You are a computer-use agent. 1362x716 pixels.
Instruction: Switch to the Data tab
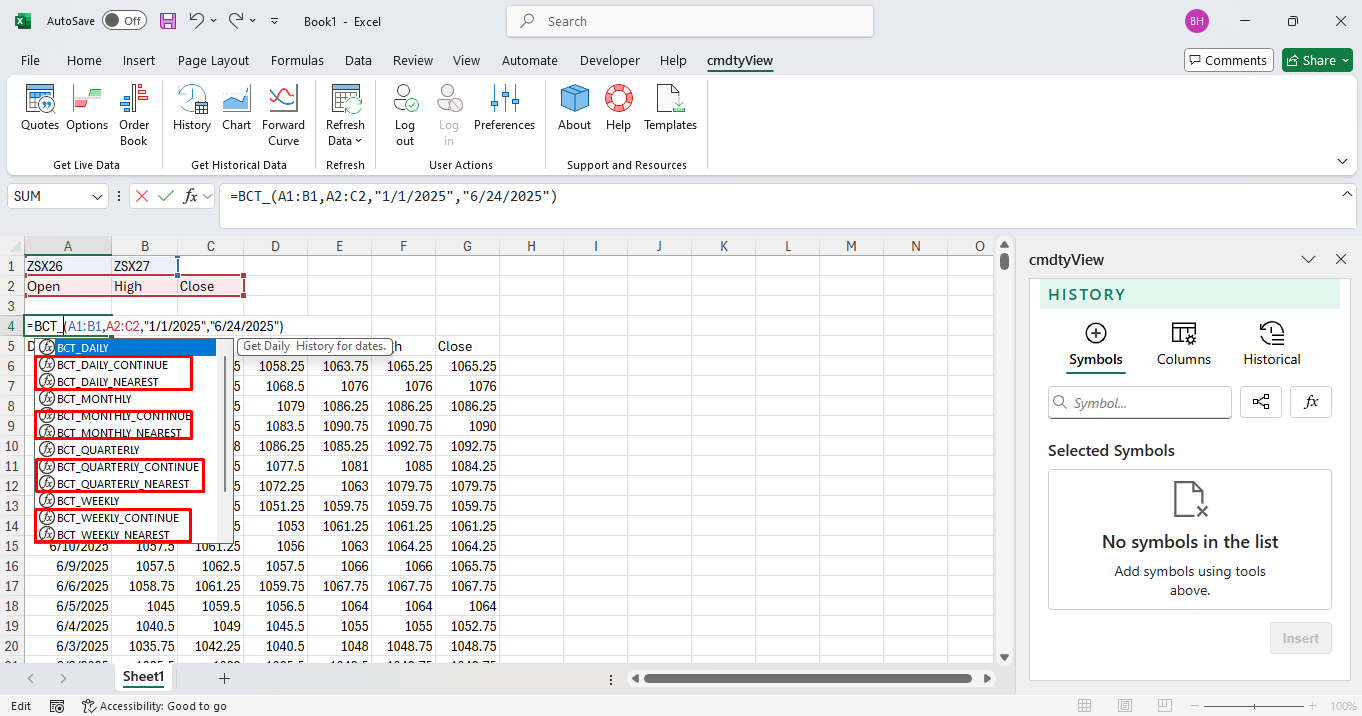pyautogui.click(x=358, y=60)
